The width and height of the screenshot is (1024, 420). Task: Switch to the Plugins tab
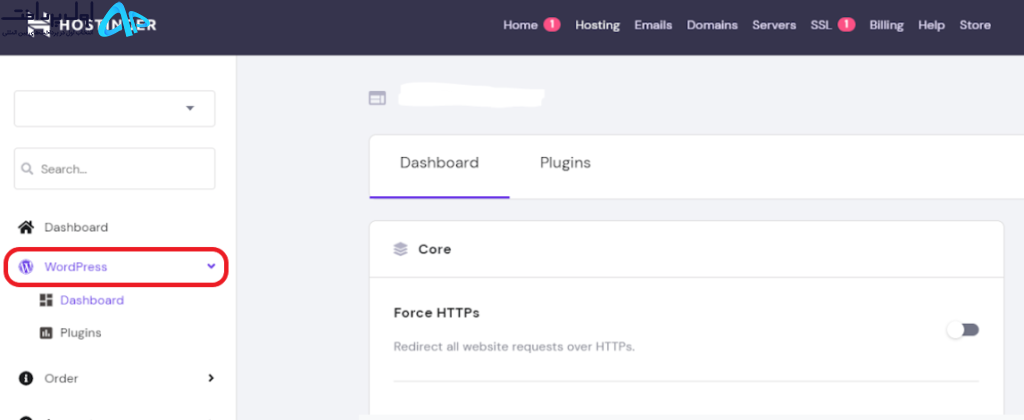click(x=566, y=163)
